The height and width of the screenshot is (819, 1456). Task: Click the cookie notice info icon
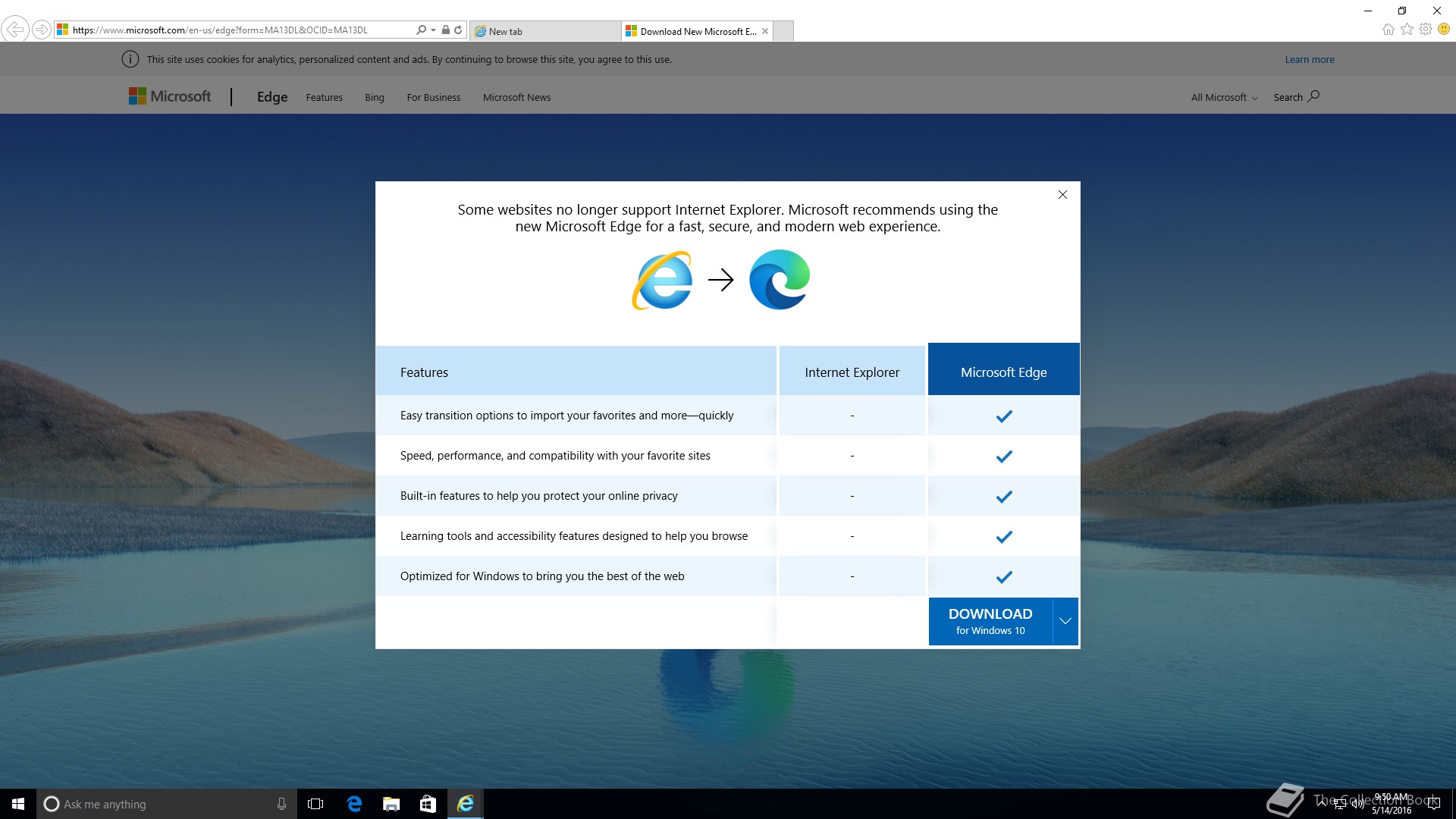click(x=130, y=59)
